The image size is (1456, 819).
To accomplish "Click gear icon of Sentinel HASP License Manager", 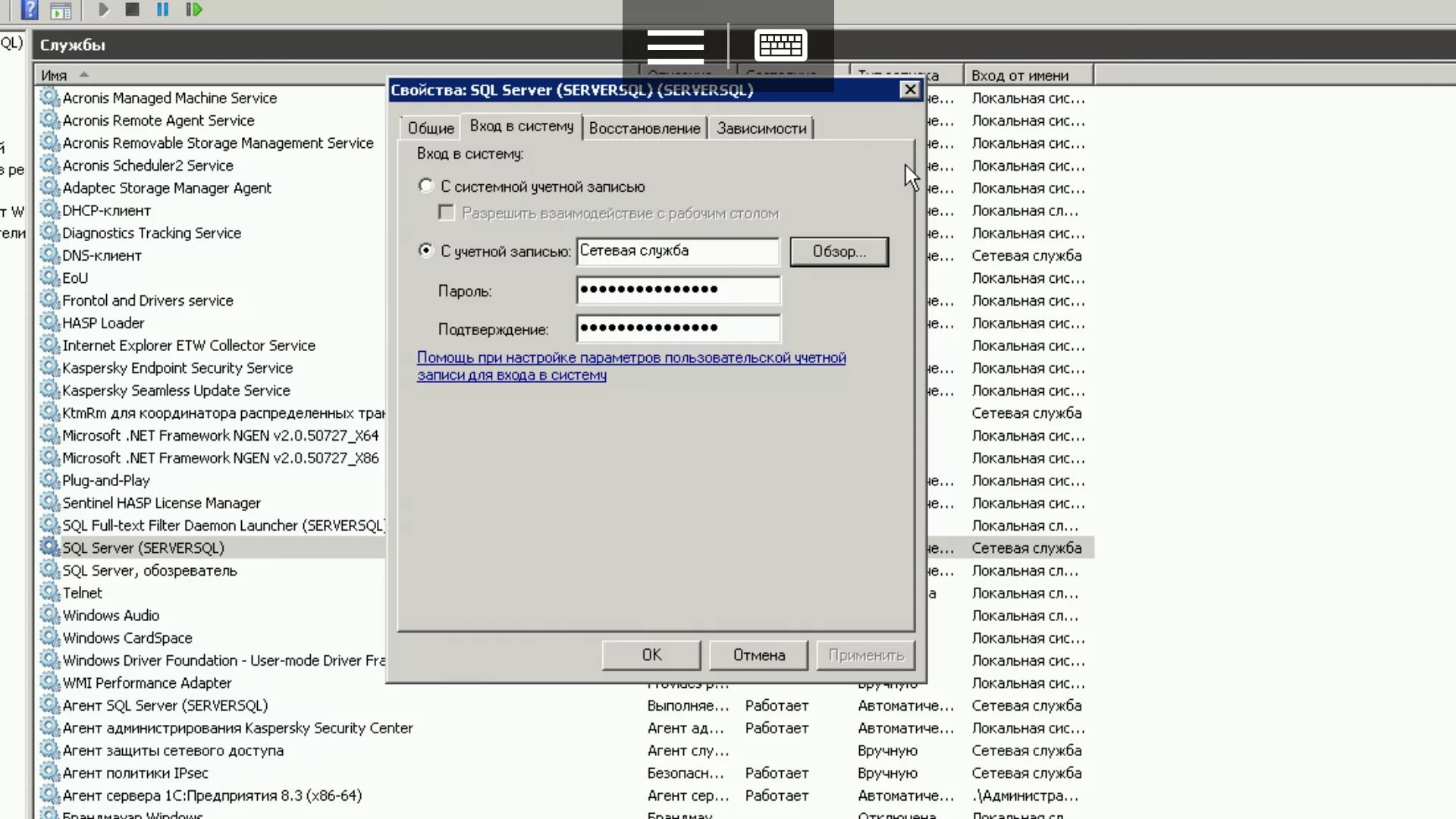I will (50, 503).
